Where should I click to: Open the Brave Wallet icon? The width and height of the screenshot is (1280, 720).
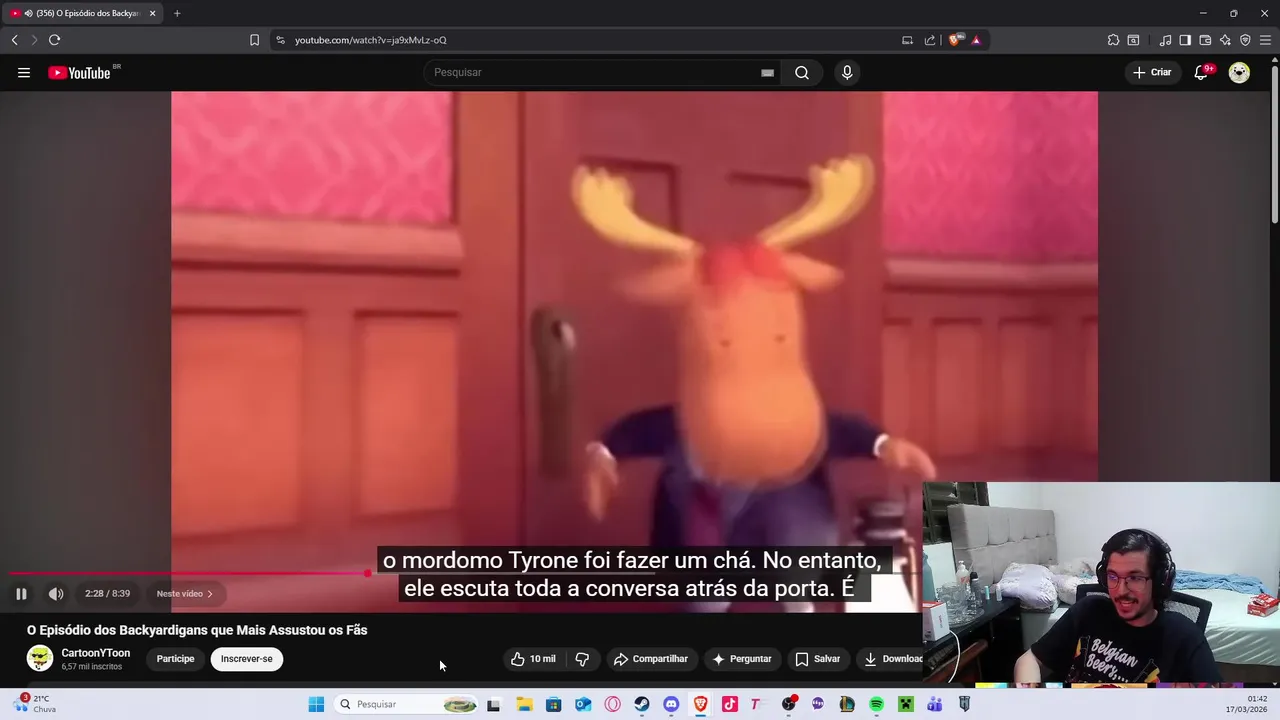coord(1205,40)
